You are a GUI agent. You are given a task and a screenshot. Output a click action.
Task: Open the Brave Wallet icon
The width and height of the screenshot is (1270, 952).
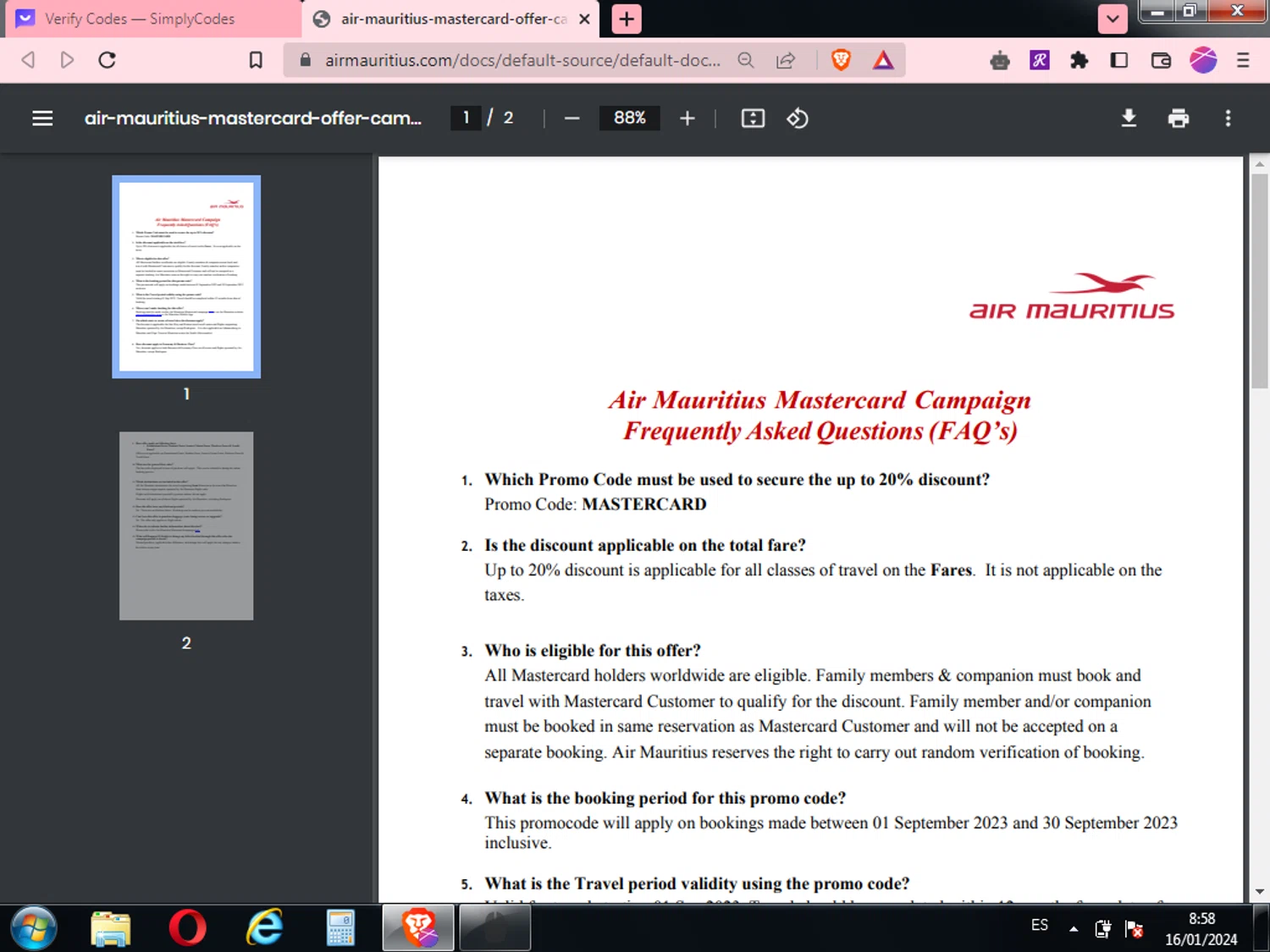[x=1161, y=60]
